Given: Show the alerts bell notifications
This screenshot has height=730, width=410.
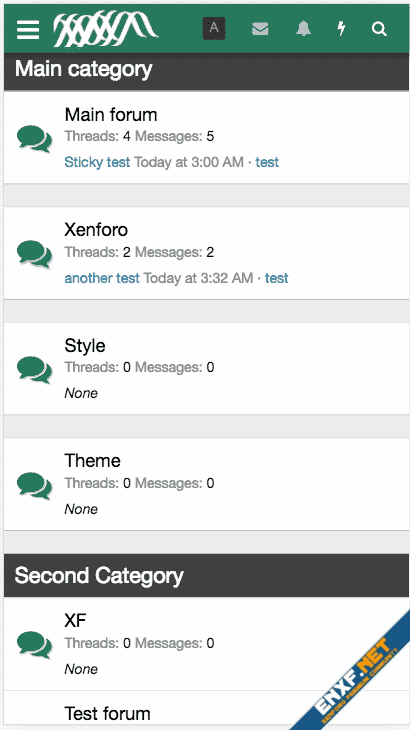Looking at the screenshot, I should [303, 29].
